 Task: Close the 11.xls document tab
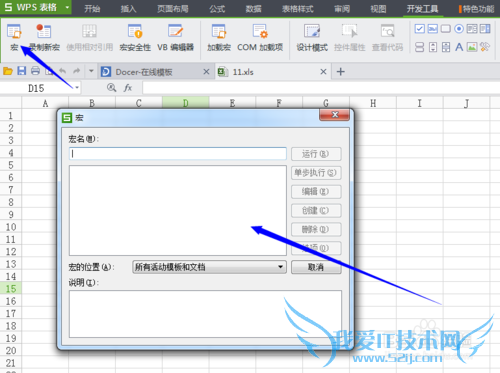(323, 72)
